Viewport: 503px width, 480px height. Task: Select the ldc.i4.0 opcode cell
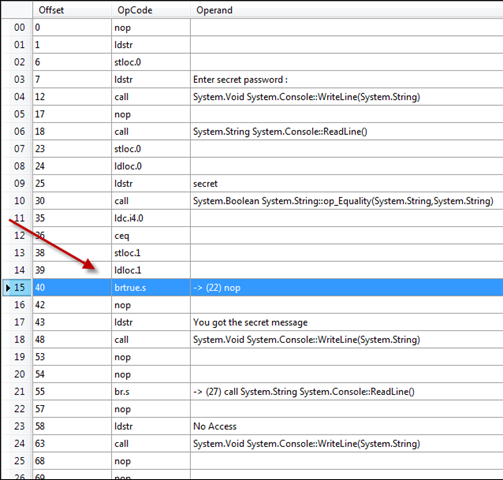(x=151, y=218)
